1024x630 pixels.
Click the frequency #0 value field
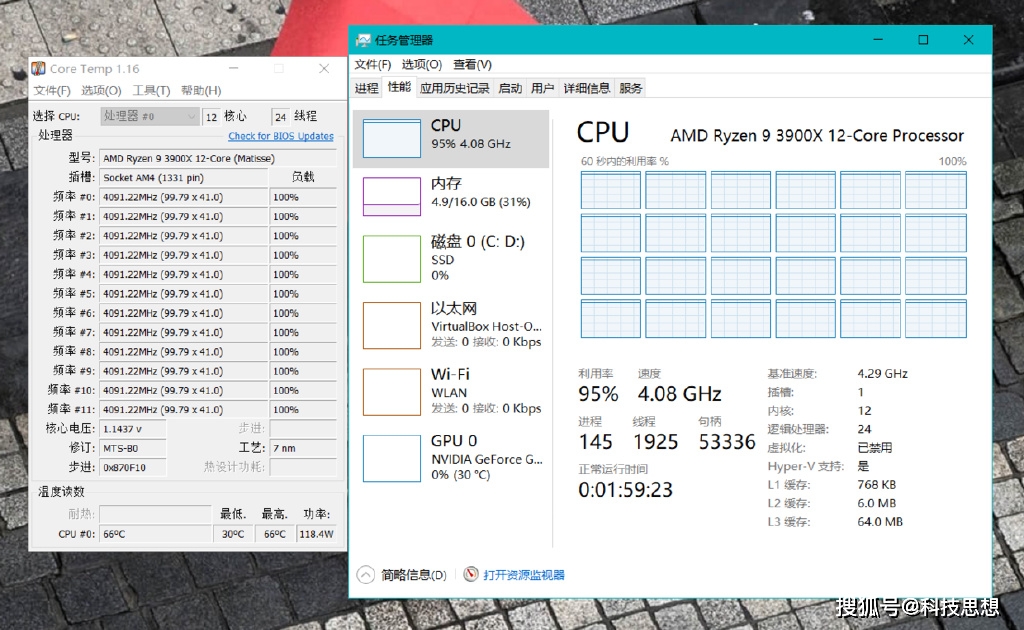click(184, 197)
